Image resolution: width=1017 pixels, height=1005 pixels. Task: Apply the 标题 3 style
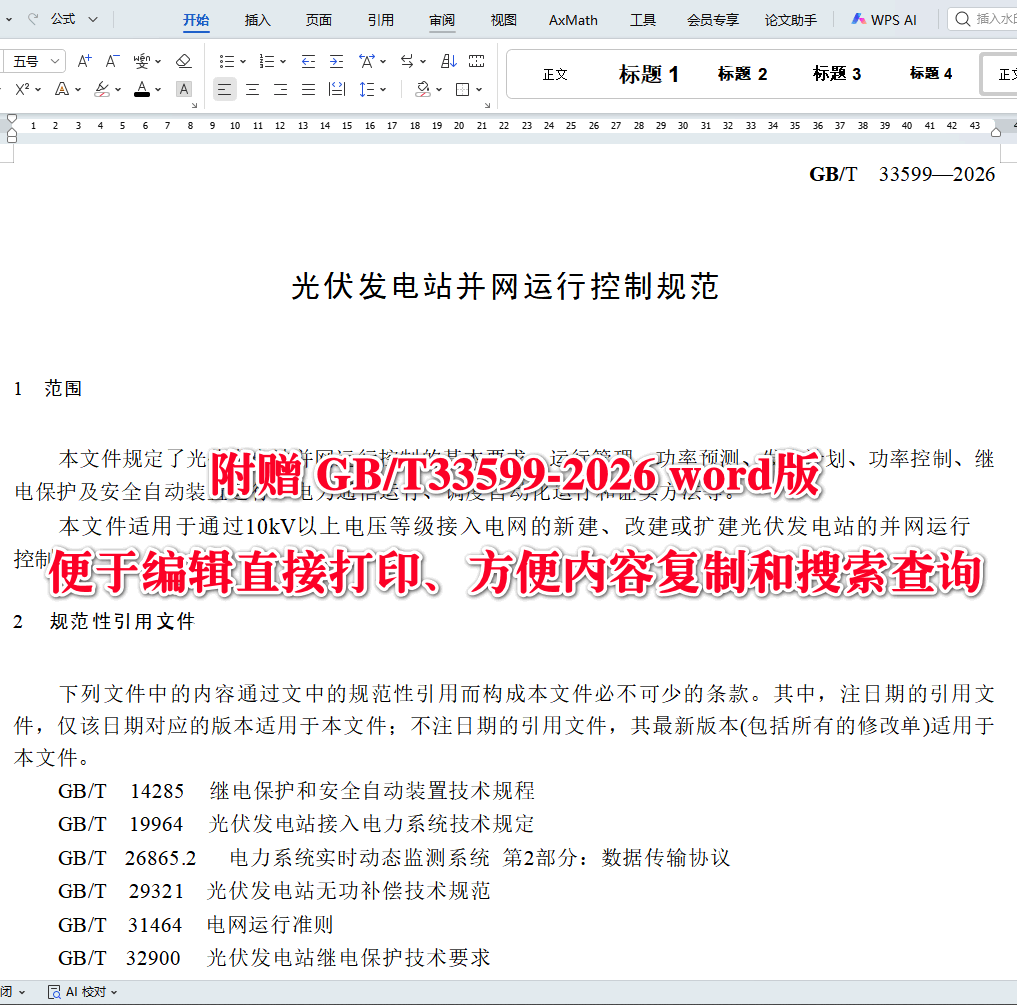837,74
